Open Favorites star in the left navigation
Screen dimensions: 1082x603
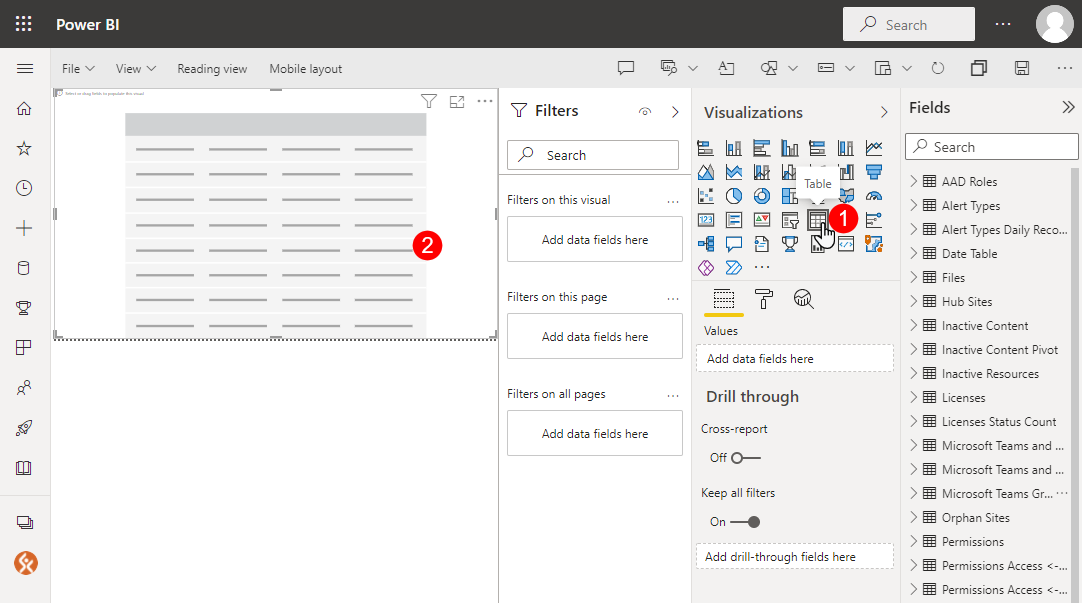24,148
